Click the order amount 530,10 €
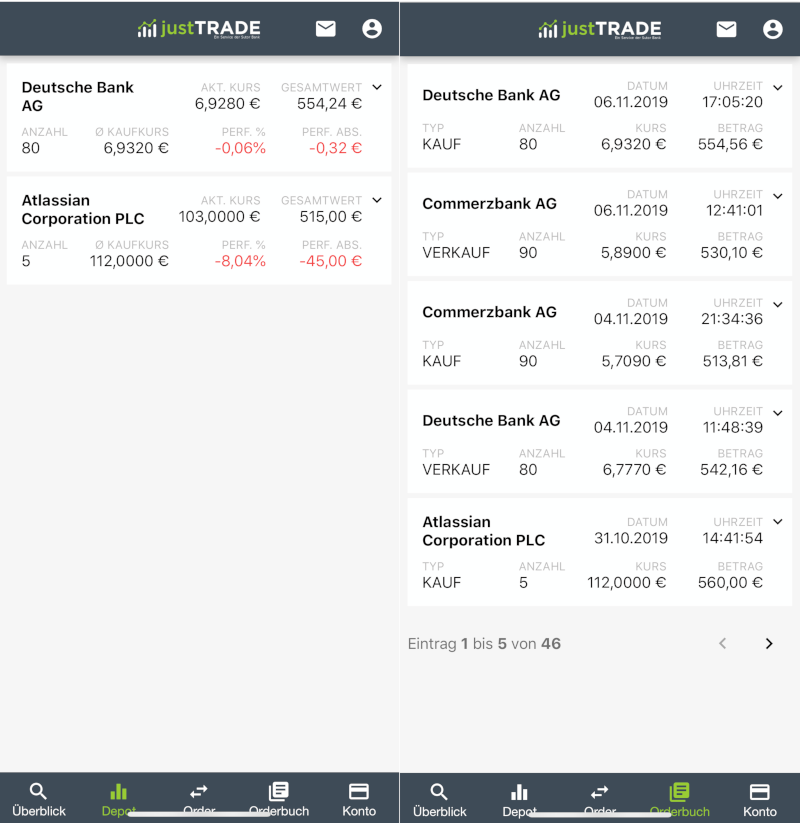The image size is (800, 823). 731,252
